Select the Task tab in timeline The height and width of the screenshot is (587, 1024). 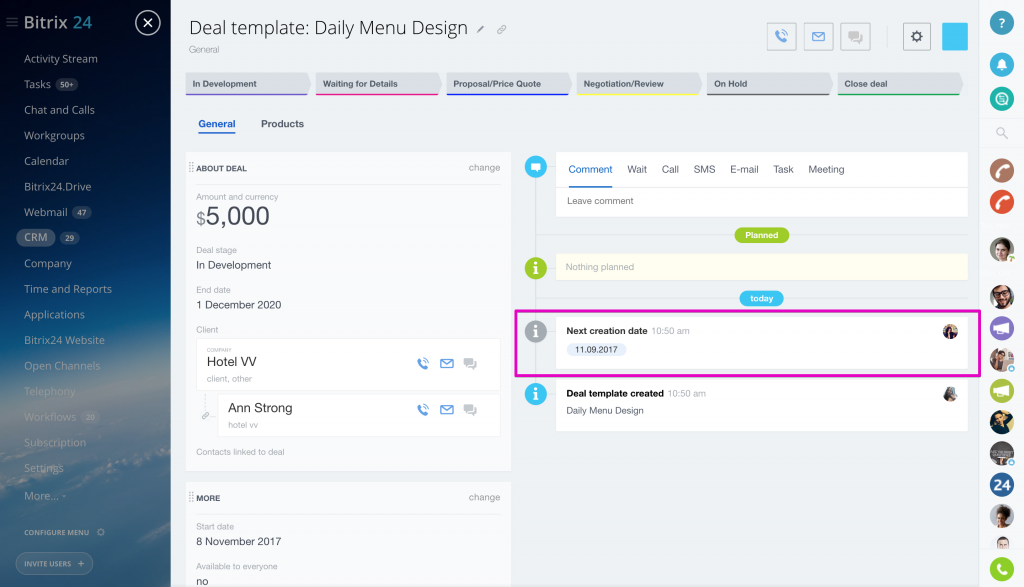tap(783, 170)
